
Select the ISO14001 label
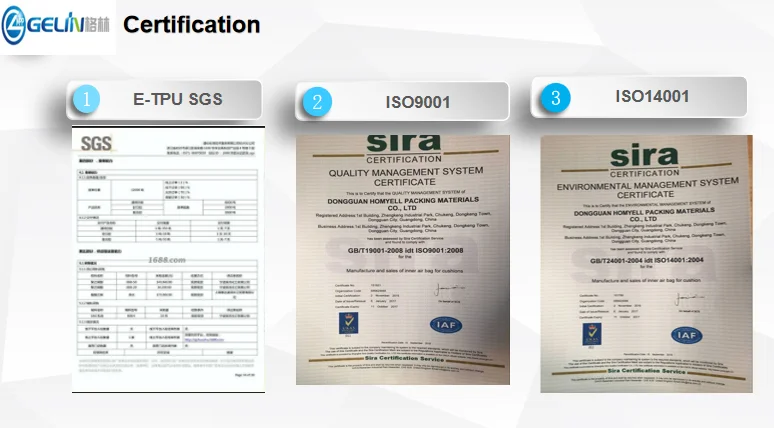coord(652,96)
